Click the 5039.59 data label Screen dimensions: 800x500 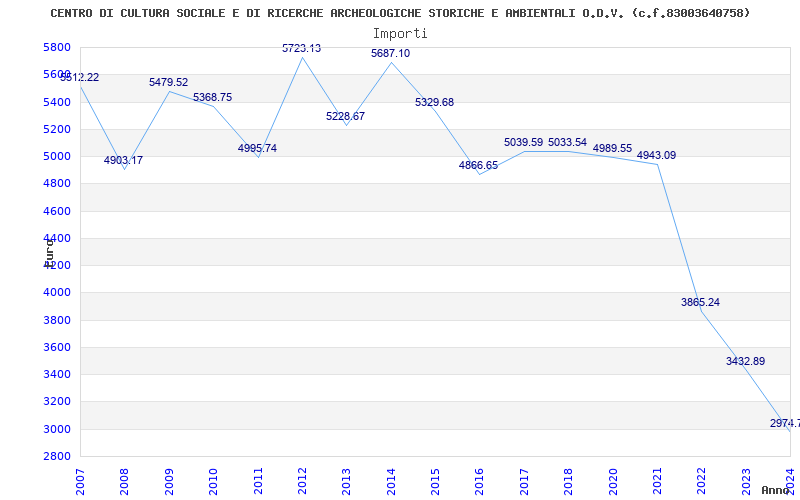[523, 143]
